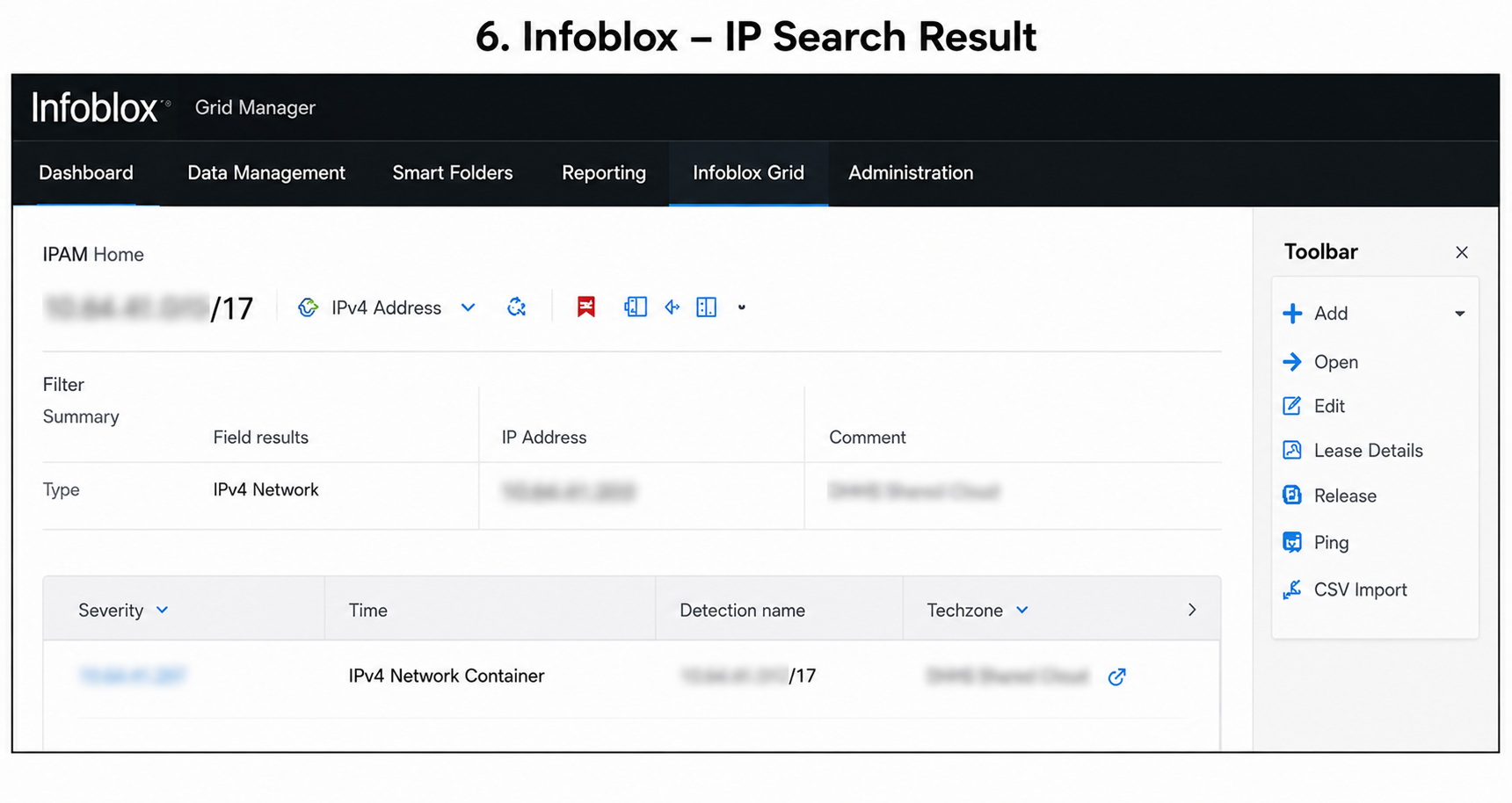Click the IPv4 Network value
Image resolution: width=1512 pixels, height=803 pixels.
pos(265,489)
